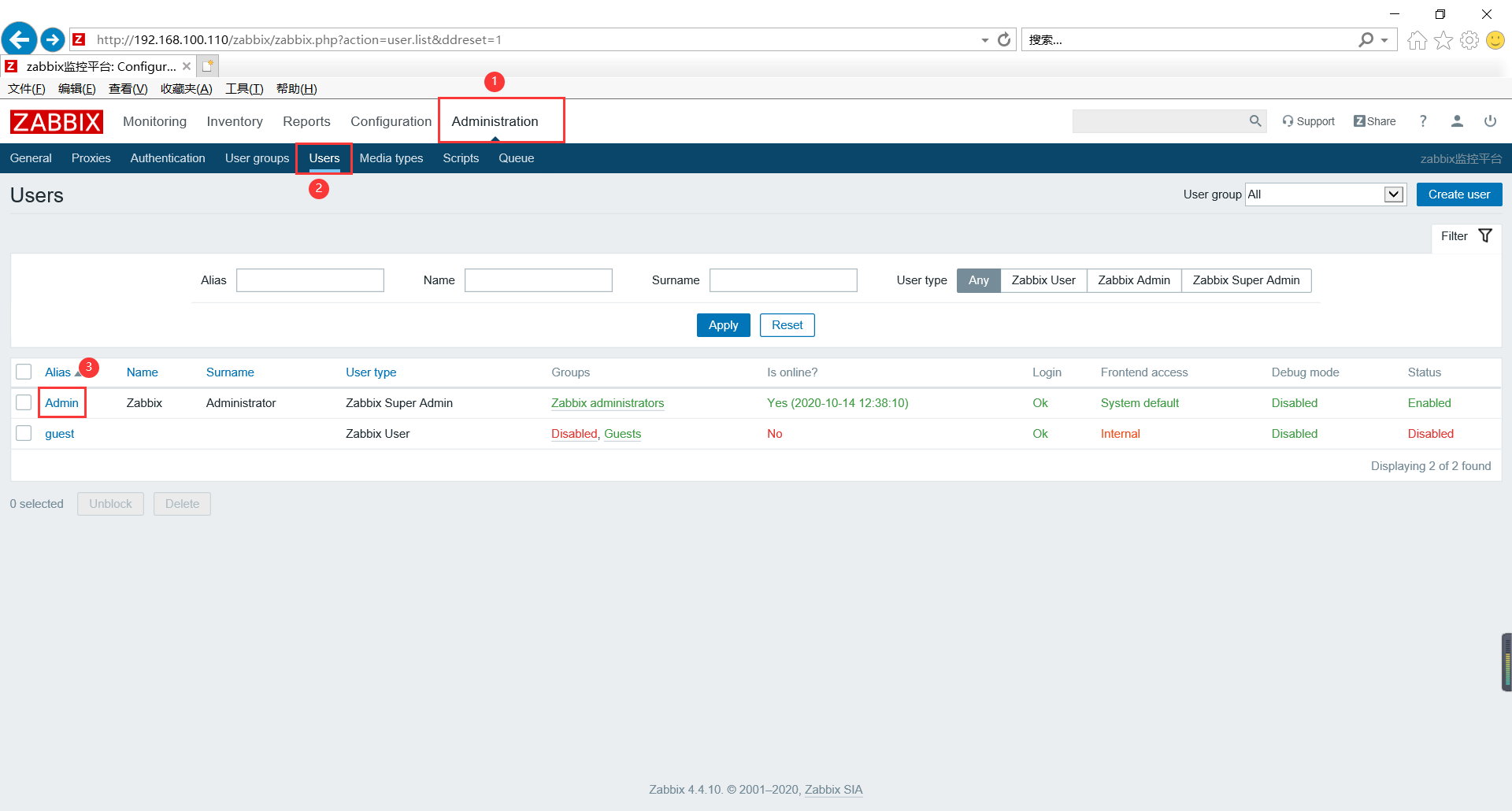Go to the Proxies submenu
Image resolution: width=1512 pixels, height=811 pixels.
click(x=91, y=158)
